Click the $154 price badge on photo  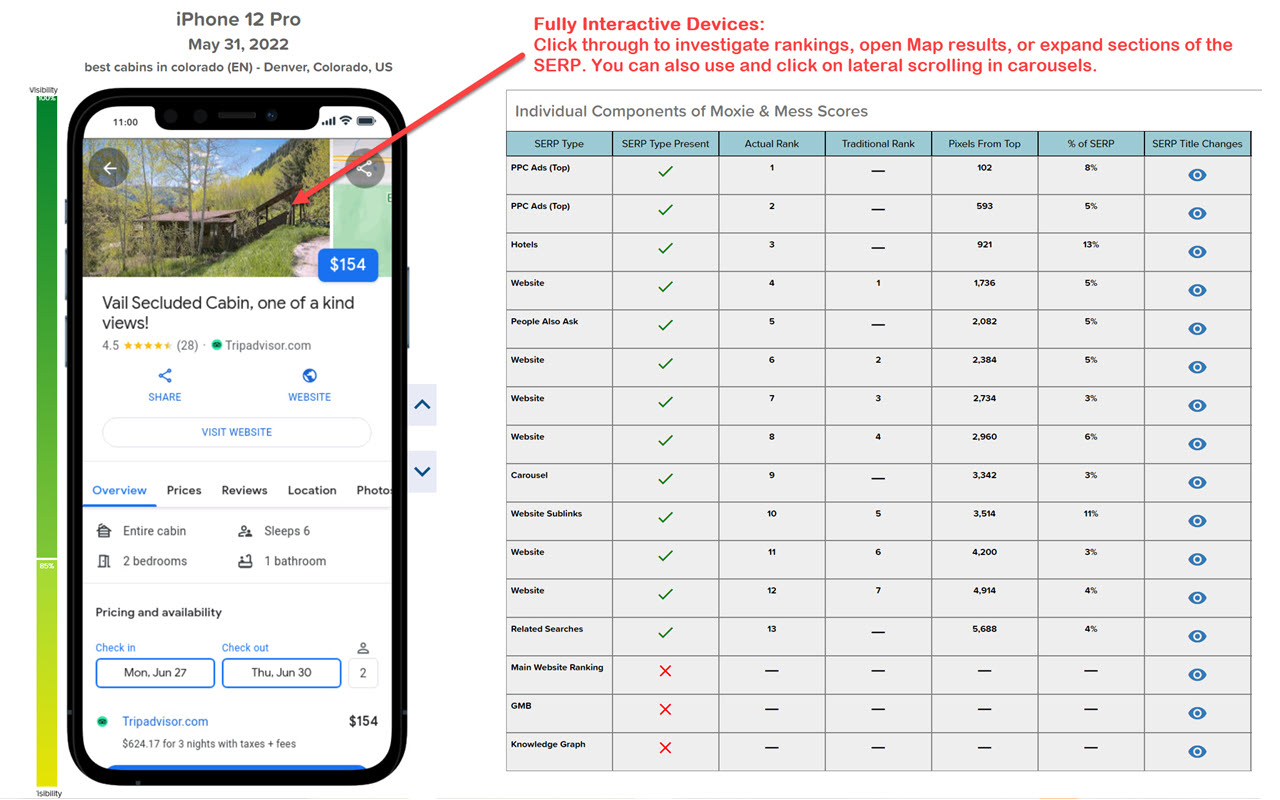(x=348, y=264)
